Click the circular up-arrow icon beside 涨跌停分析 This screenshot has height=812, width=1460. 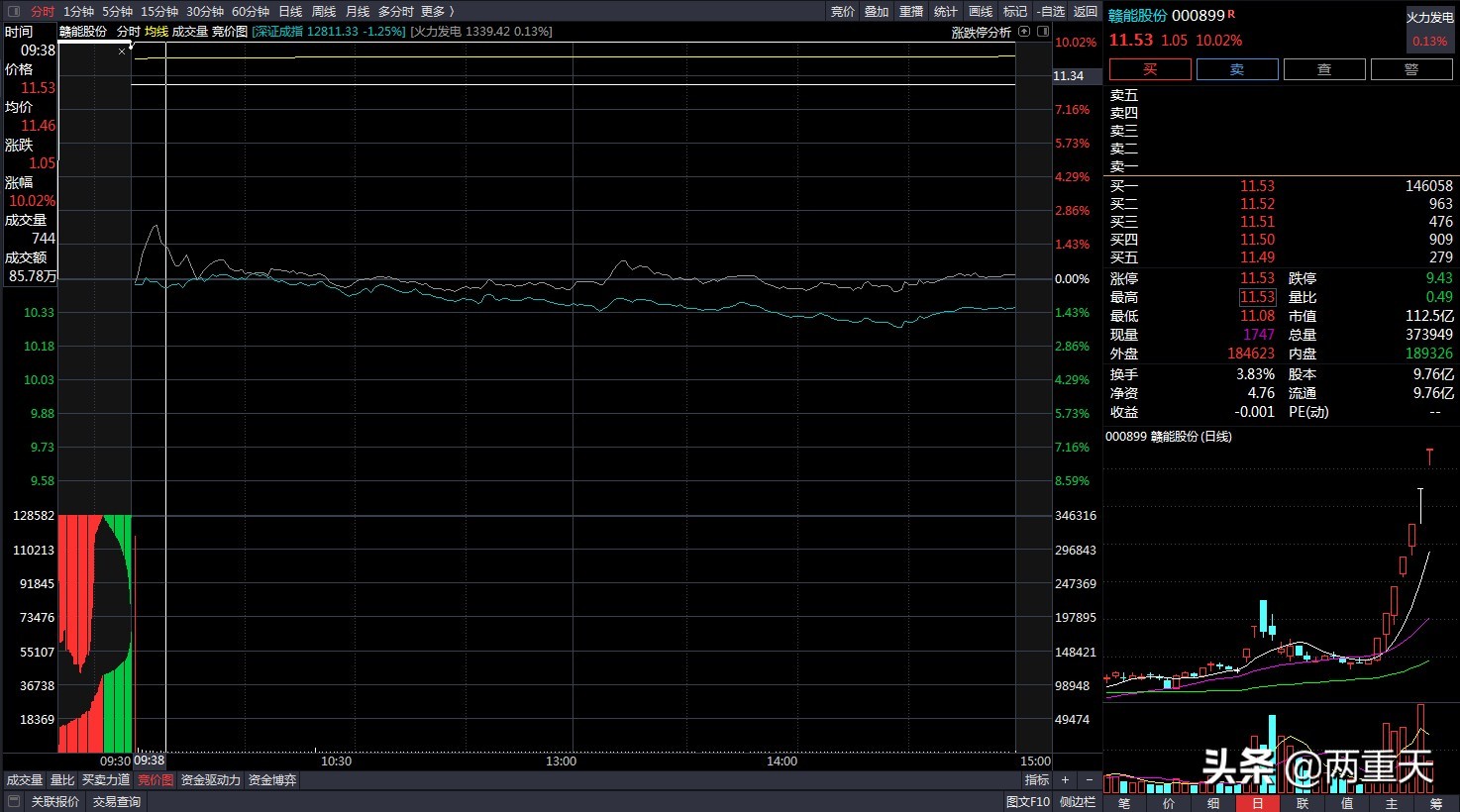click(1024, 32)
